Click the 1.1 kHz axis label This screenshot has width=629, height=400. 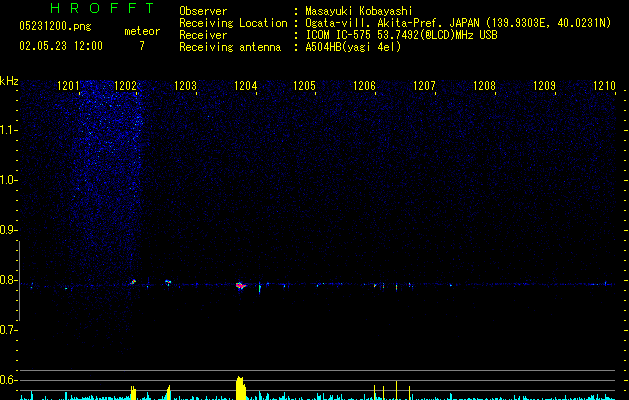[8, 130]
